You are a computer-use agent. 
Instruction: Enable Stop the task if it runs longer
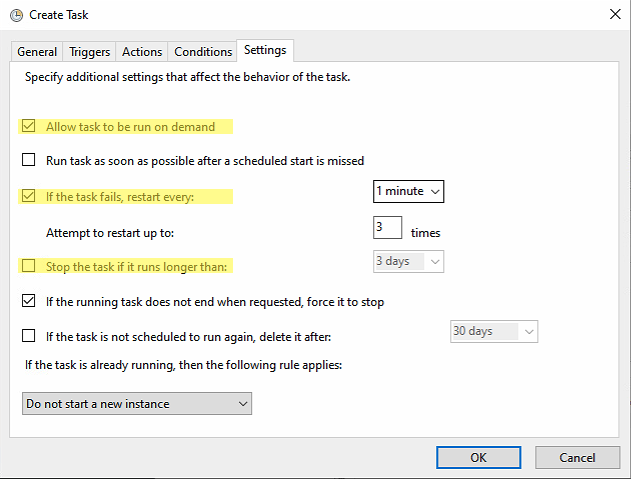(x=29, y=266)
